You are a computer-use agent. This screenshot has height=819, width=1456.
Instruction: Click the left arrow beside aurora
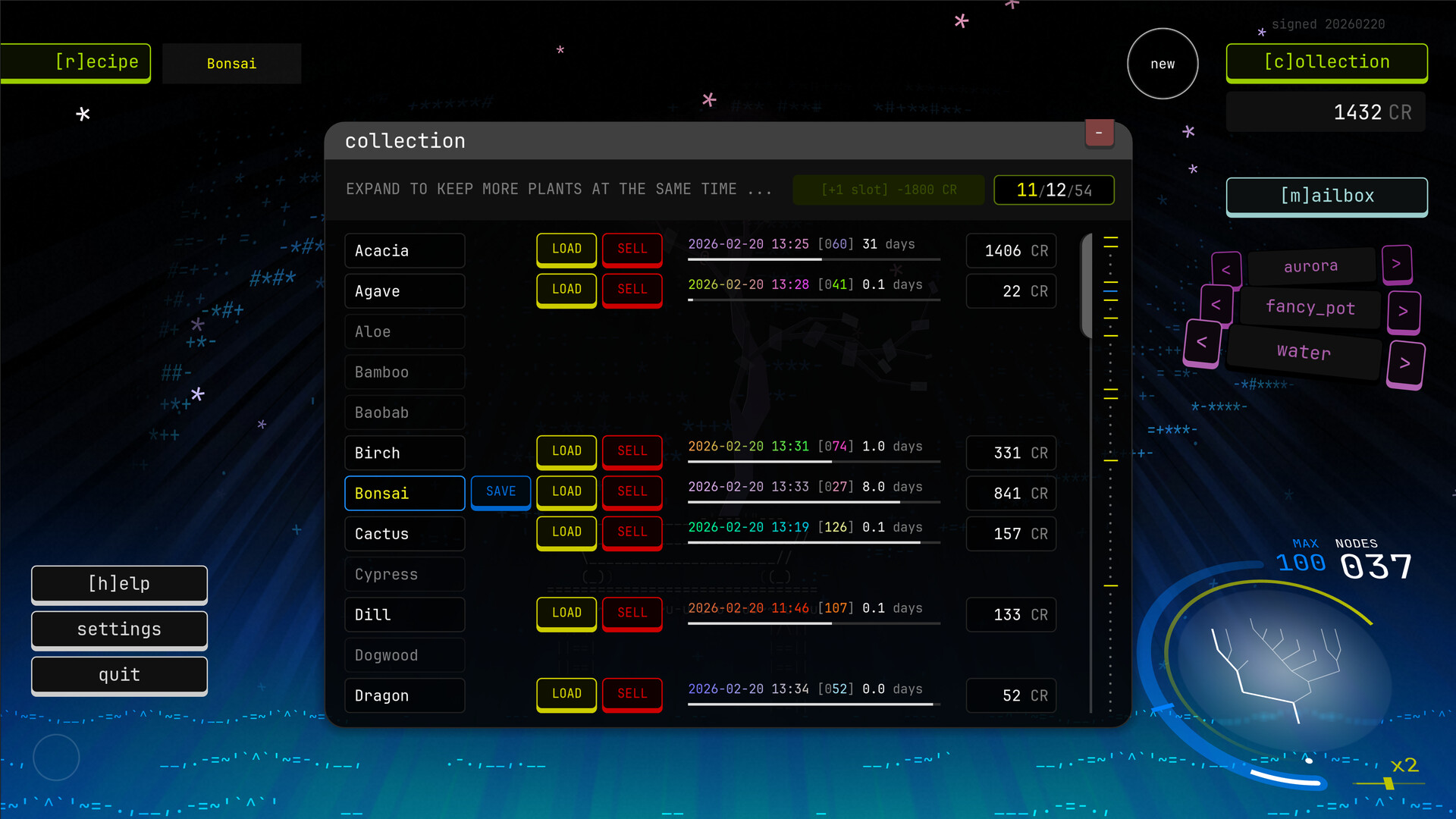[1228, 269]
